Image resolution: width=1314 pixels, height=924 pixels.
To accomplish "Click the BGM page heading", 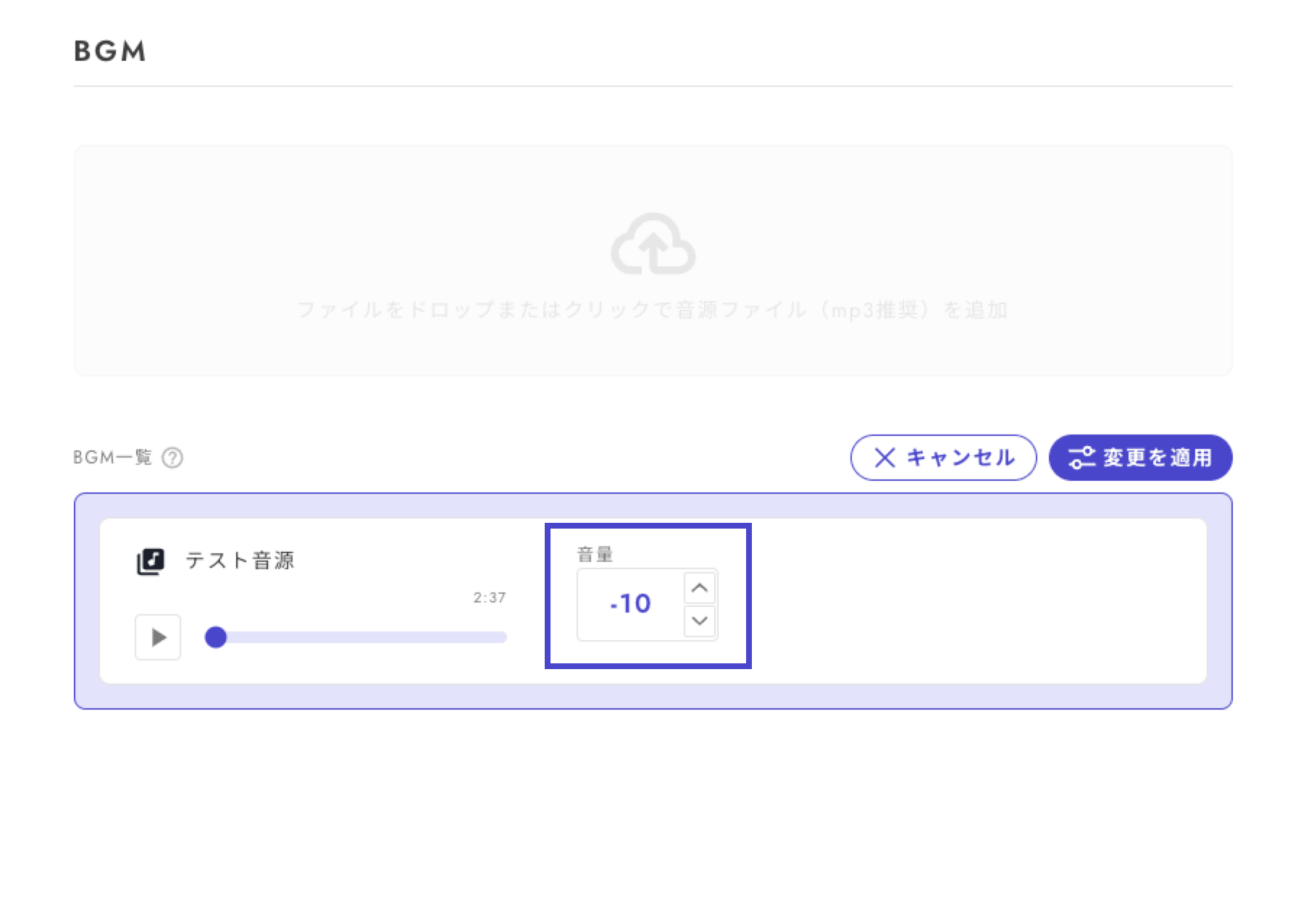I will pos(110,51).
